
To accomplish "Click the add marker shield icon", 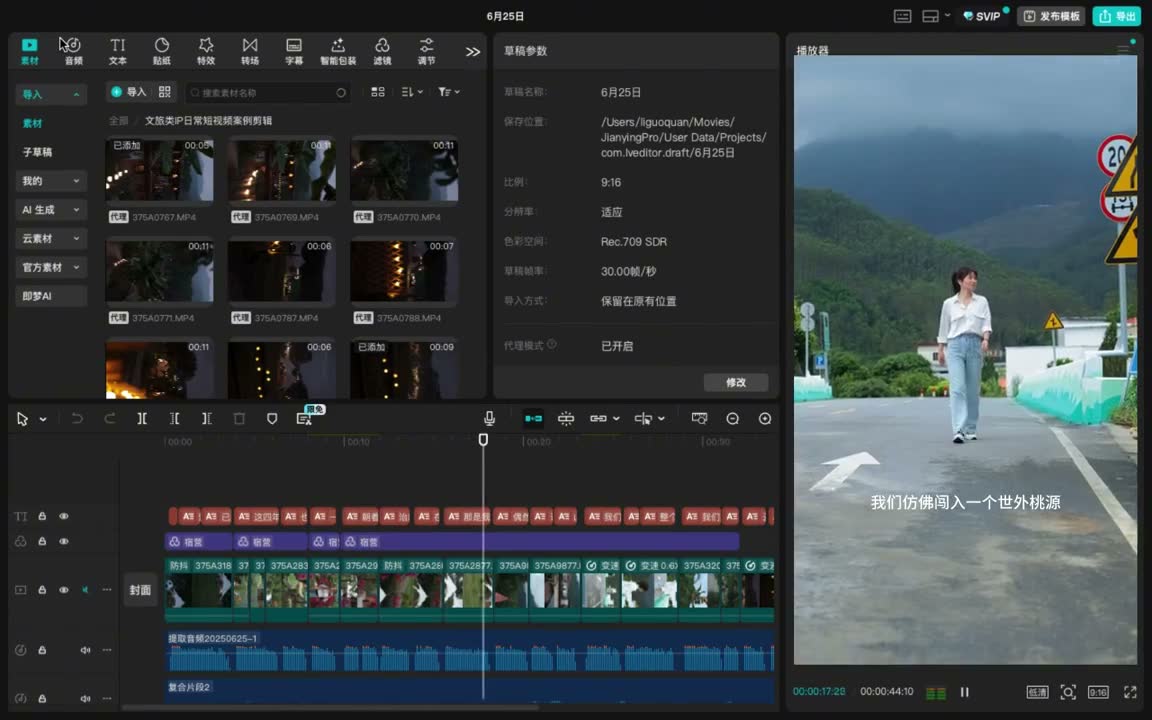I will (272, 418).
